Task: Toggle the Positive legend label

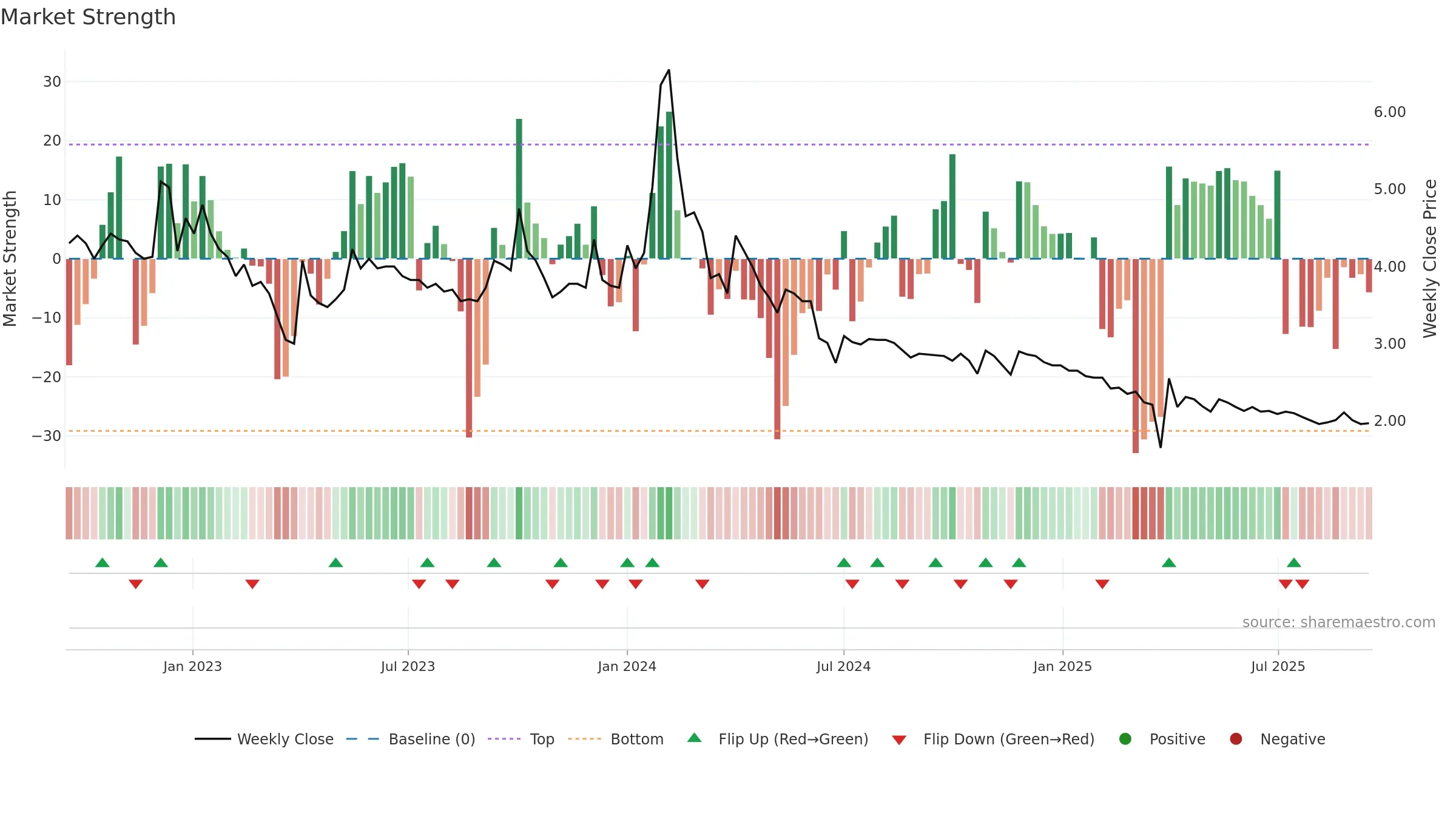Action: [1178, 739]
